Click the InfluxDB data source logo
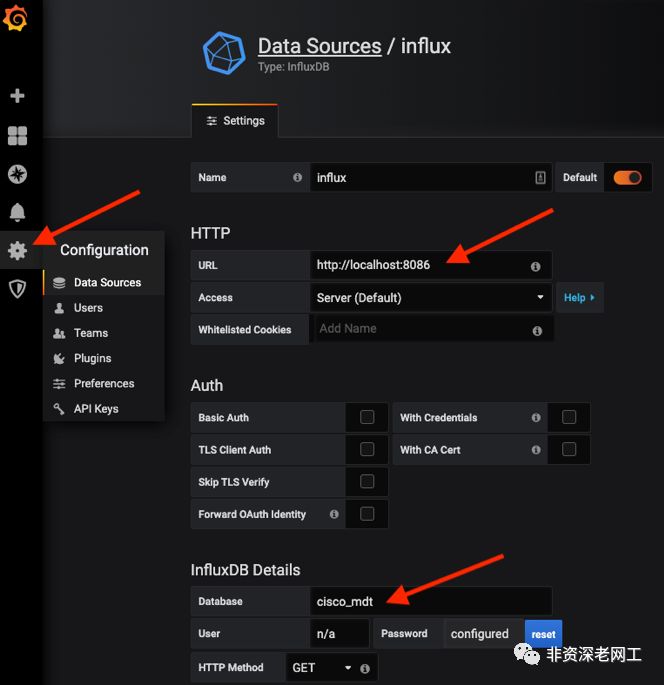 224,53
